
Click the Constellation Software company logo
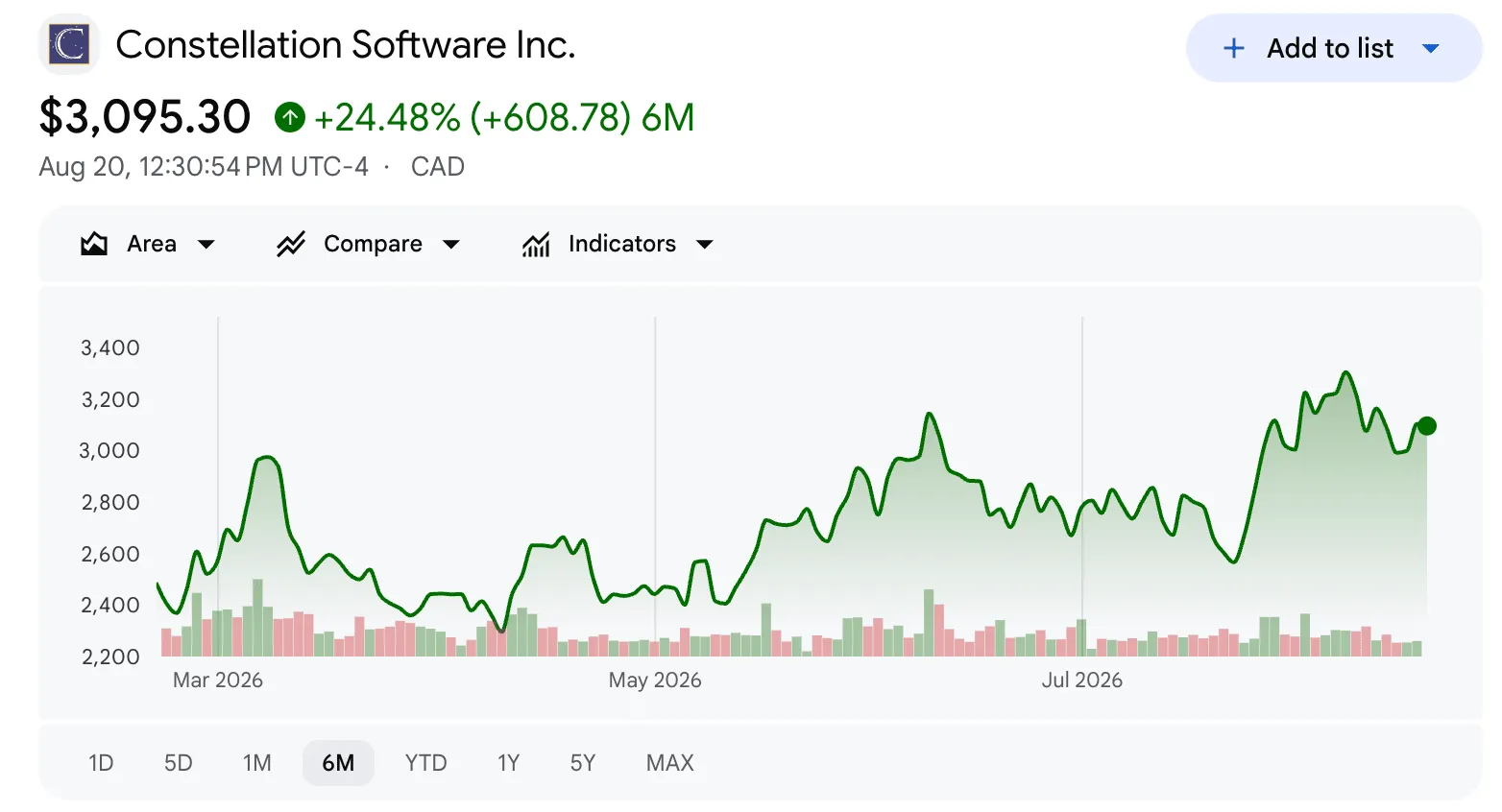point(69,44)
